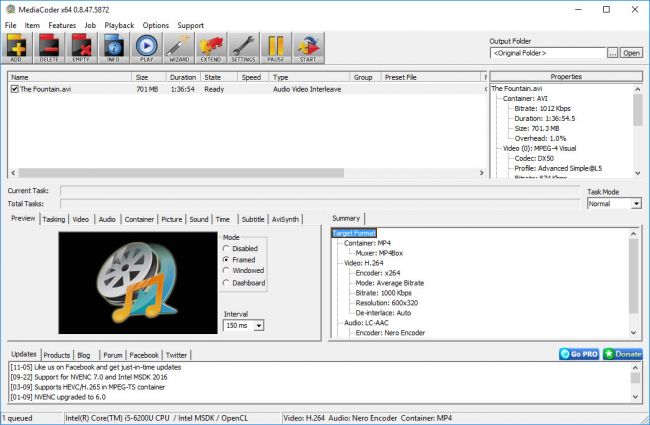Choose the Windowed preview mode
This screenshot has height=425, width=650.
pos(227,271)
